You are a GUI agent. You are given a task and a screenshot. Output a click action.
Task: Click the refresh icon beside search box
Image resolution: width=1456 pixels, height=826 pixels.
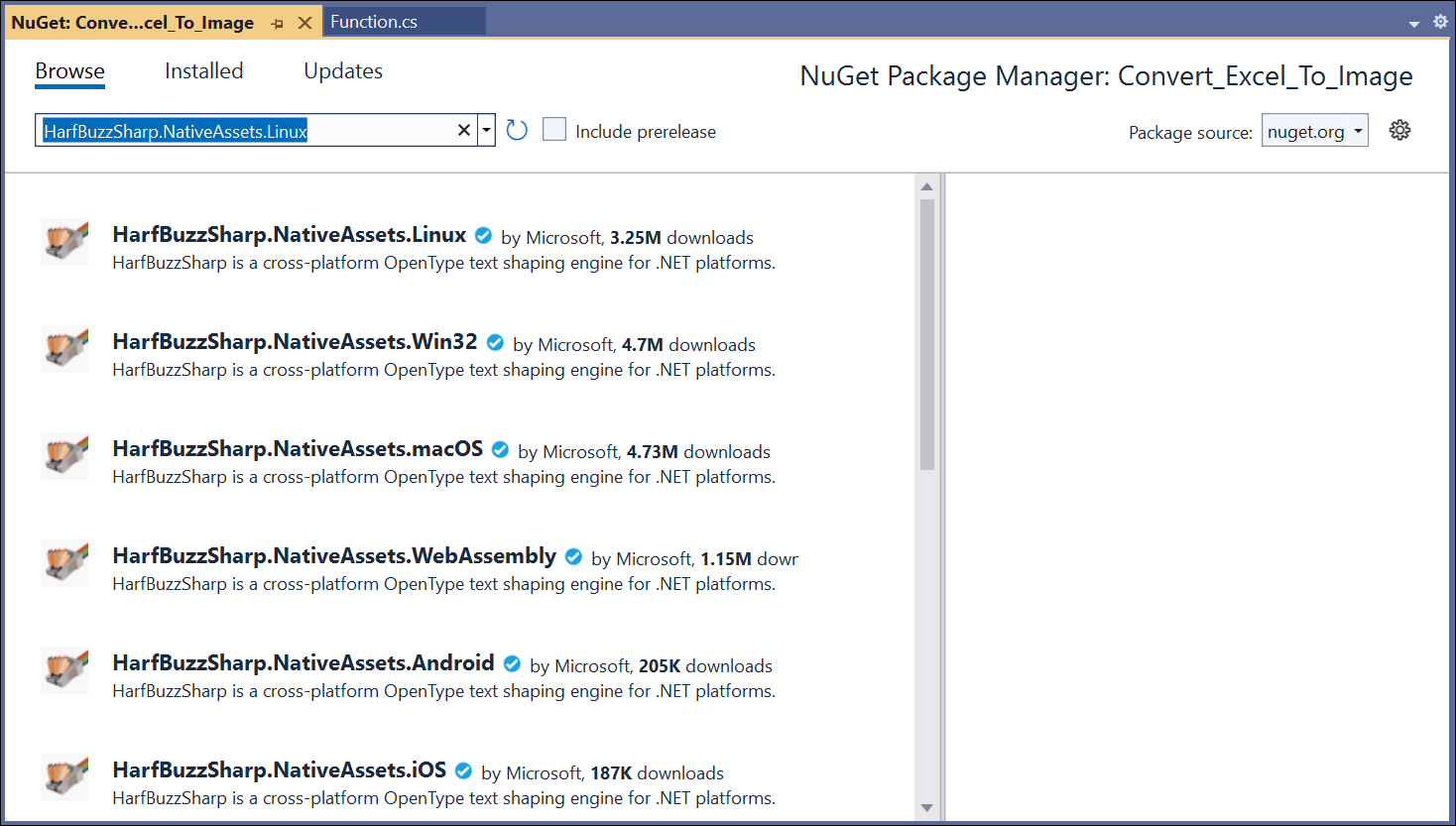pos(516,130)
